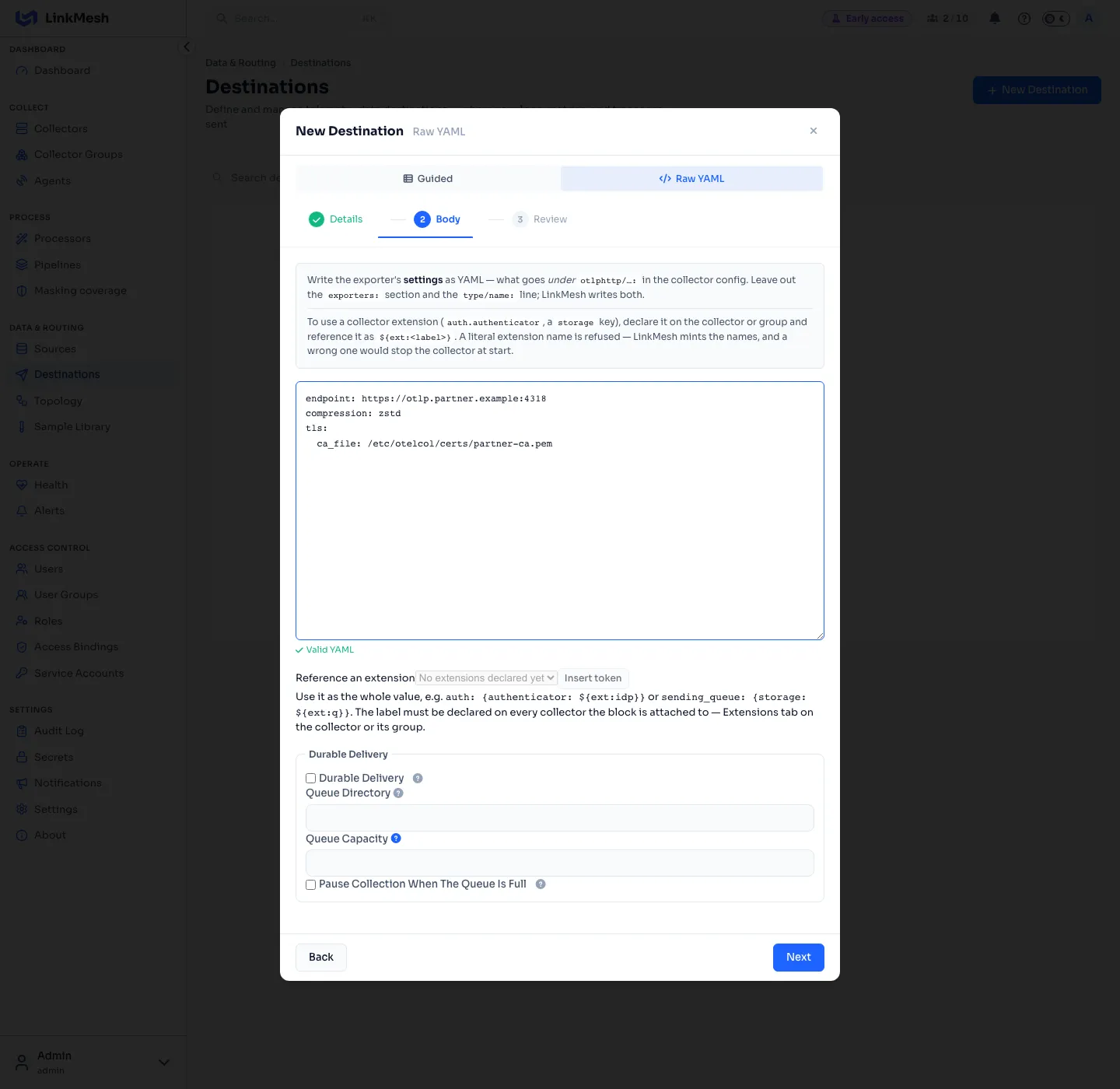Viewport: 1120px width, 1089px height.
Task: Click the Queue Directory input field
Action: tap(560, 818)
